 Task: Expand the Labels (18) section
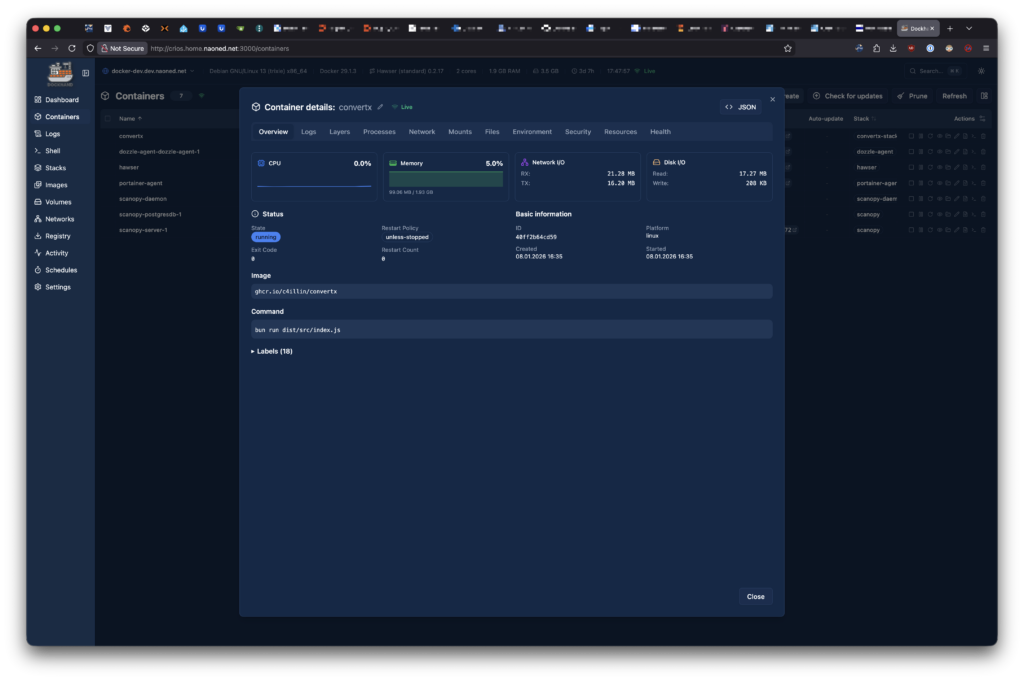click(272, 352)
